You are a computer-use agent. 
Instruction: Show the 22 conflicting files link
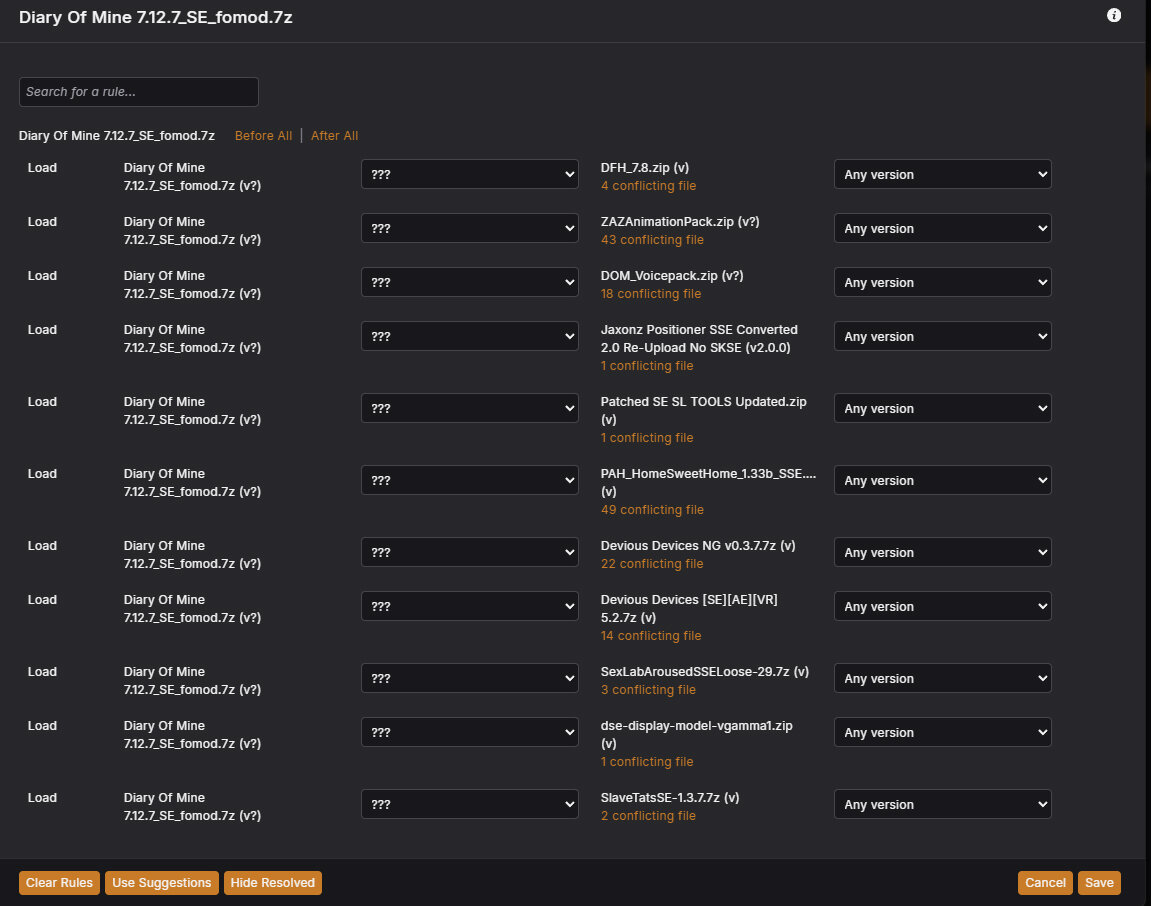652,564
